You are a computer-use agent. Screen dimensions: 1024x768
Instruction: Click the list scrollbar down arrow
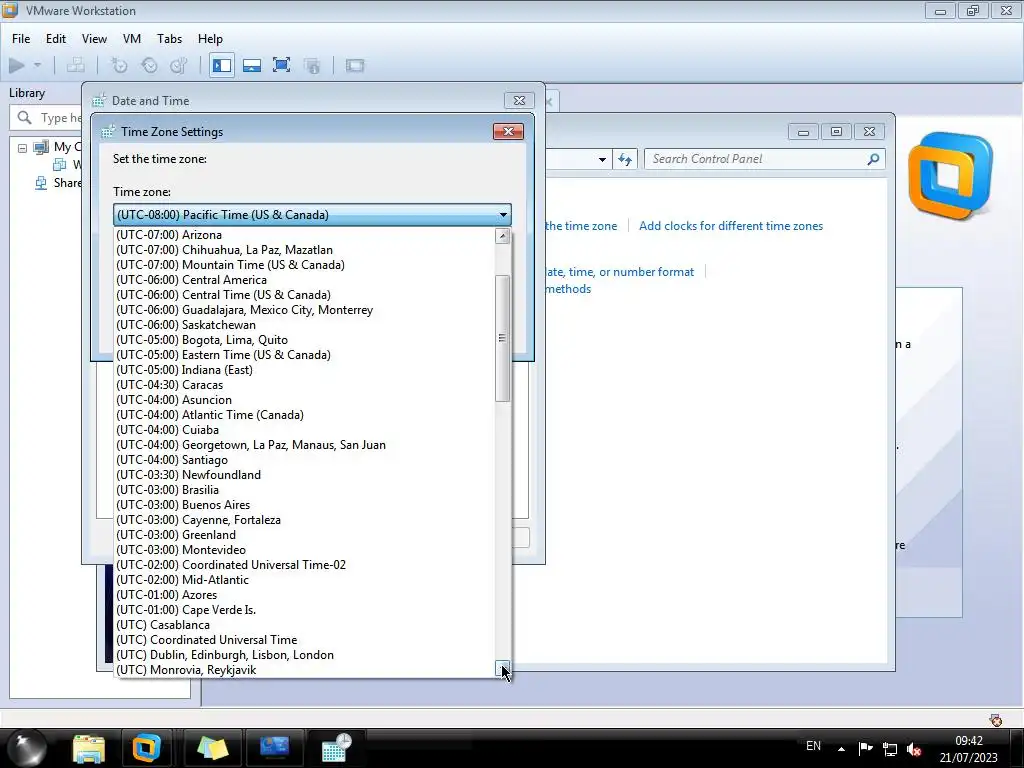tap(502, 668)
